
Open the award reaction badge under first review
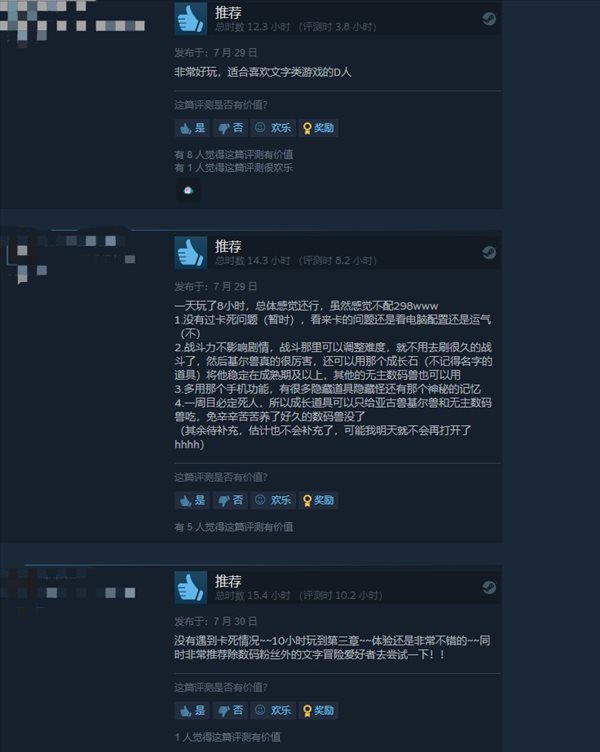point(188,190)
